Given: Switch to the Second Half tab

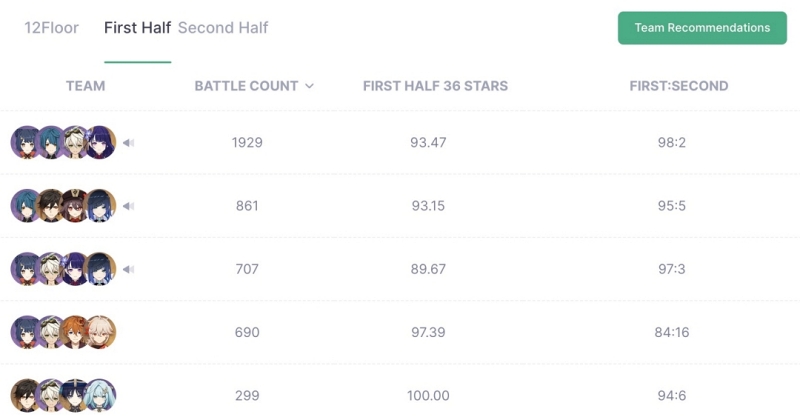Looking at the screenshot, I should pyautogui.click(x=222, y=28).
